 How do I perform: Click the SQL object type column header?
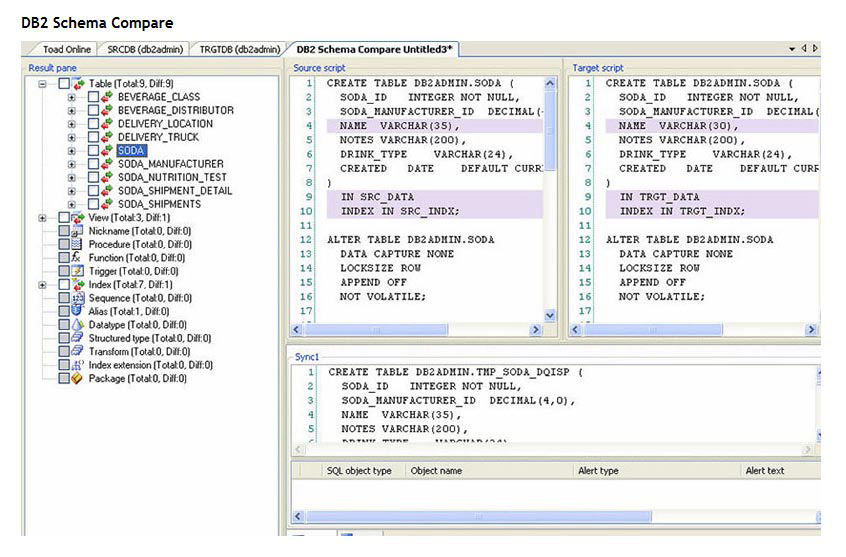tap(359, 471)
